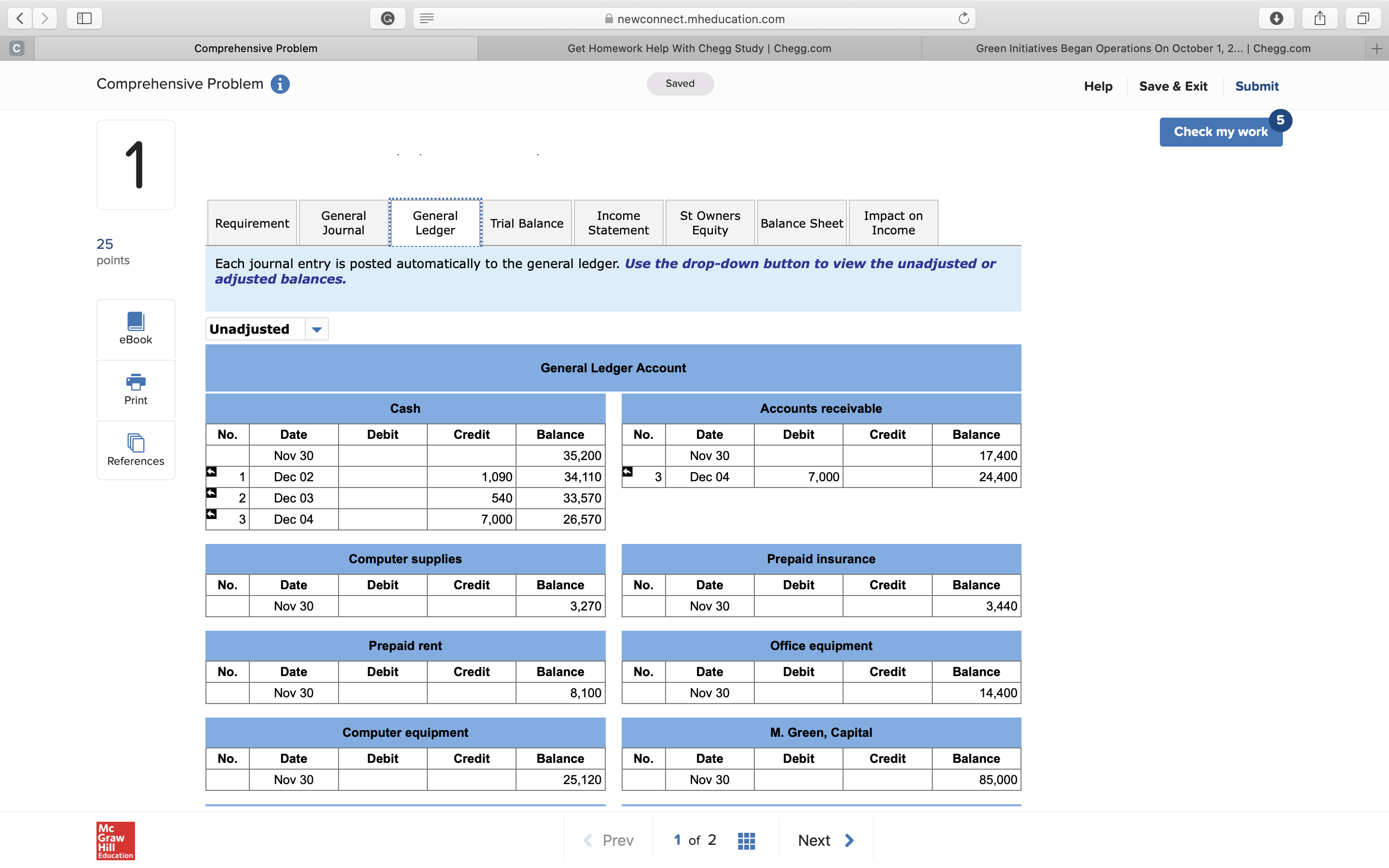Viewport: 1389px width, 868px height.
Task: Click the Safari downloads icon
Action: 1276,18
